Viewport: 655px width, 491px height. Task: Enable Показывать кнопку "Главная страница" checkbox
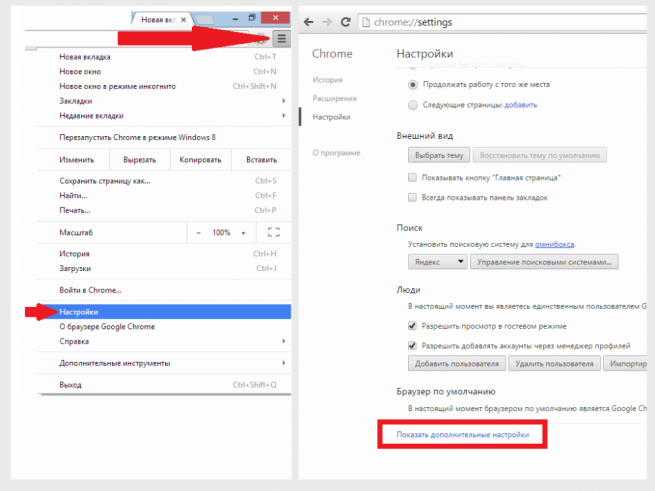click(412, 178)
